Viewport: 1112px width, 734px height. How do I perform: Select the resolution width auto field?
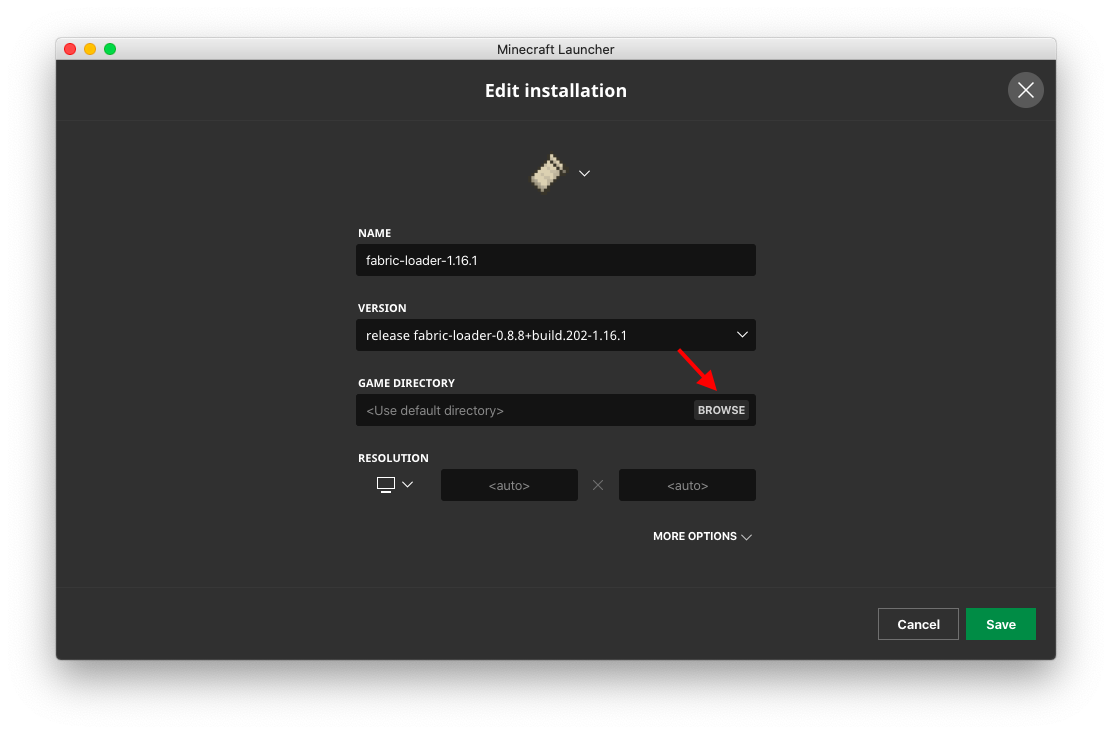coord(509,485)
